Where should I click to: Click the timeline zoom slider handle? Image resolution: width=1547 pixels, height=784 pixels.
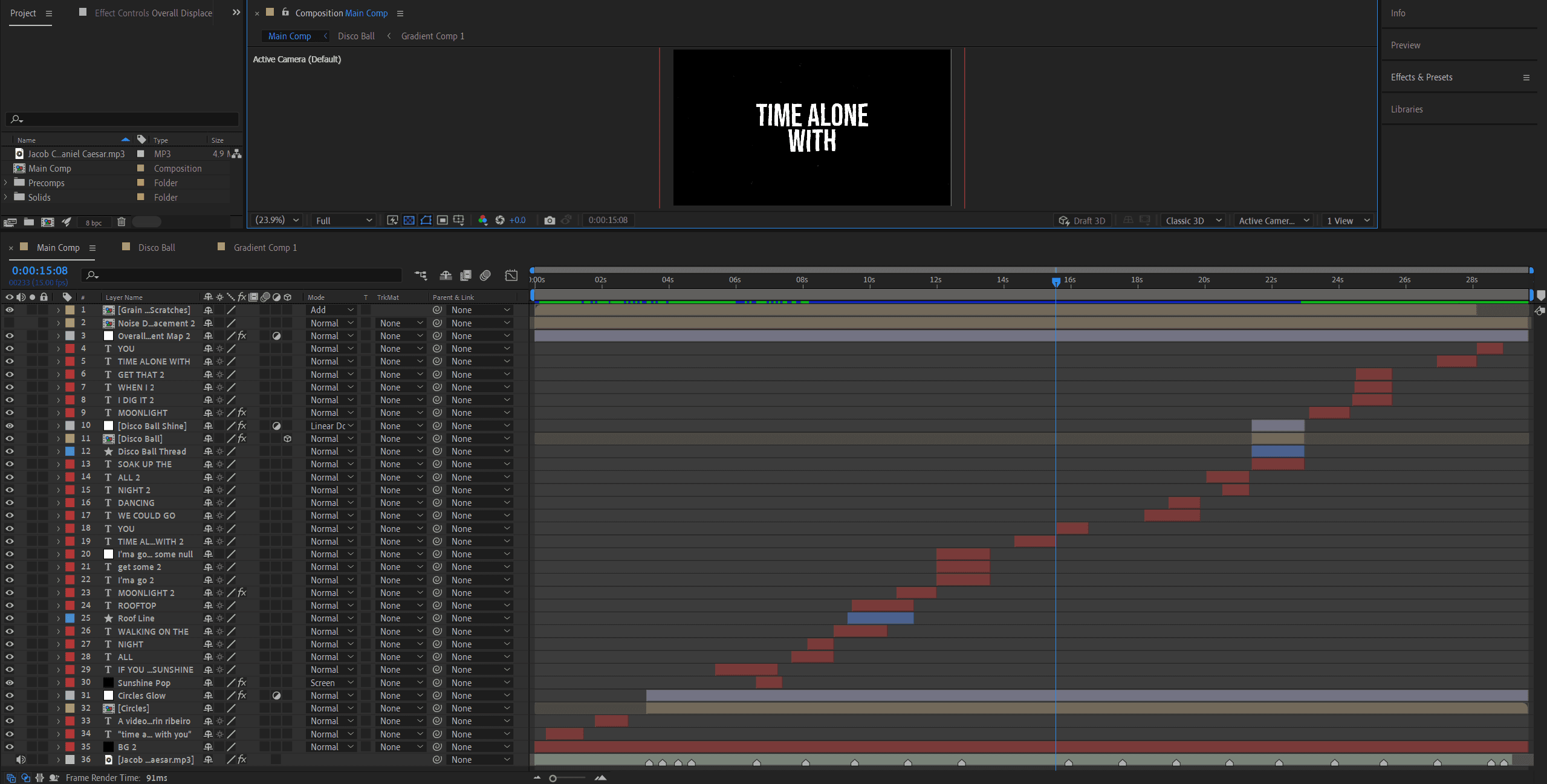point(553,778)
